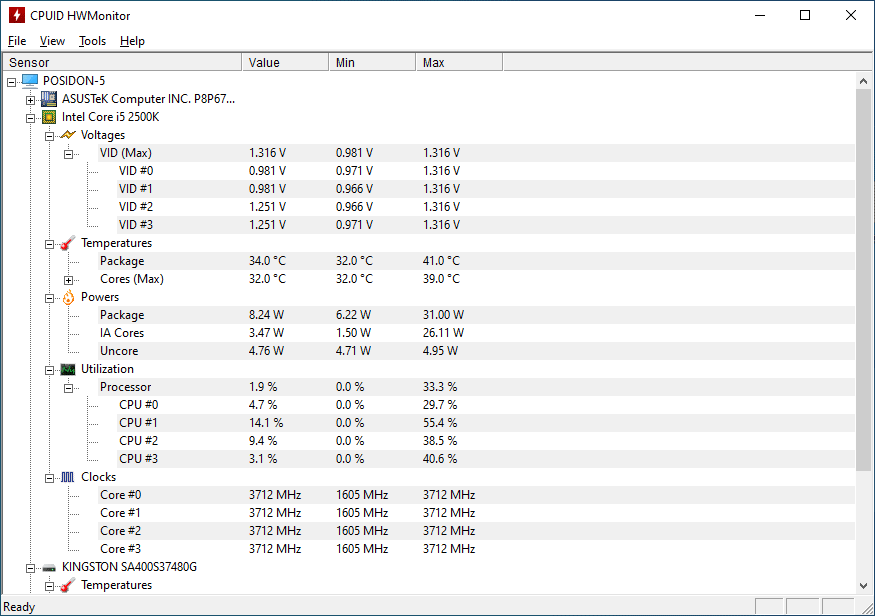
Task: Click the 55.4 % CPU #1 max value
Action: (440, 423)
